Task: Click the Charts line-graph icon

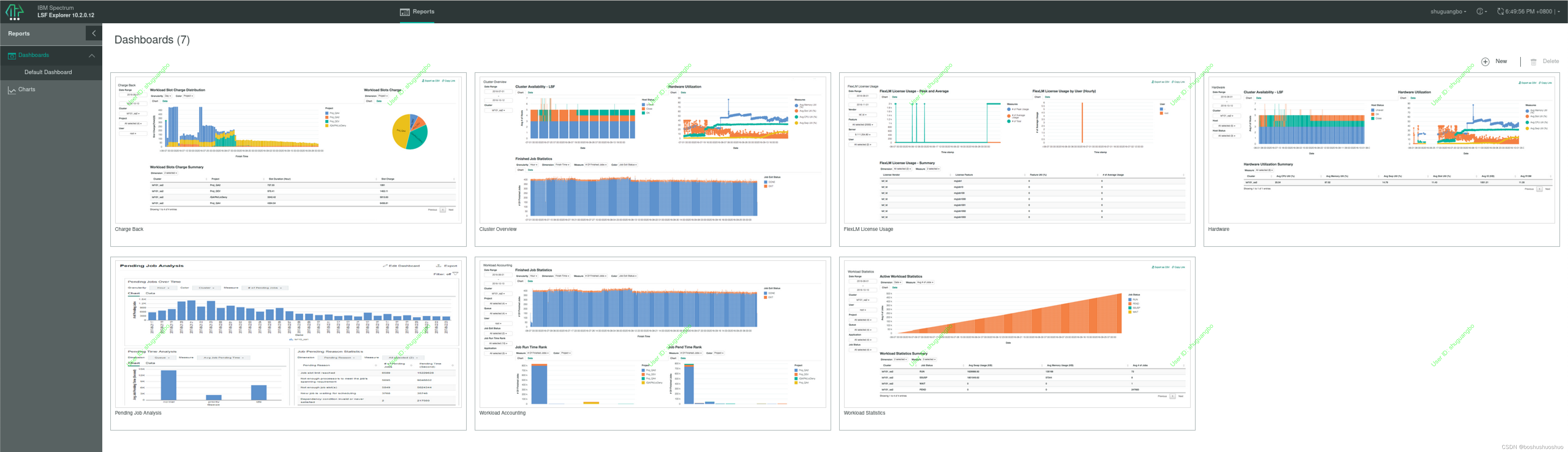Action: pyautogui.click(x=12, y=90)
